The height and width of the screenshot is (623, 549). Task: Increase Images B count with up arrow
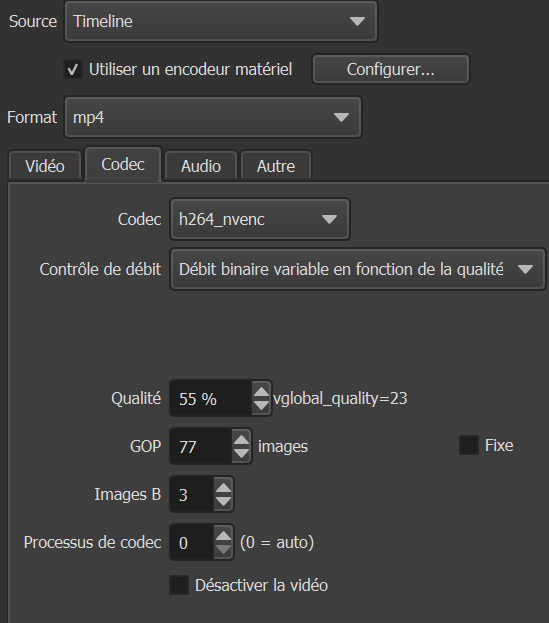pyautogui.click(x=223, y=488)
